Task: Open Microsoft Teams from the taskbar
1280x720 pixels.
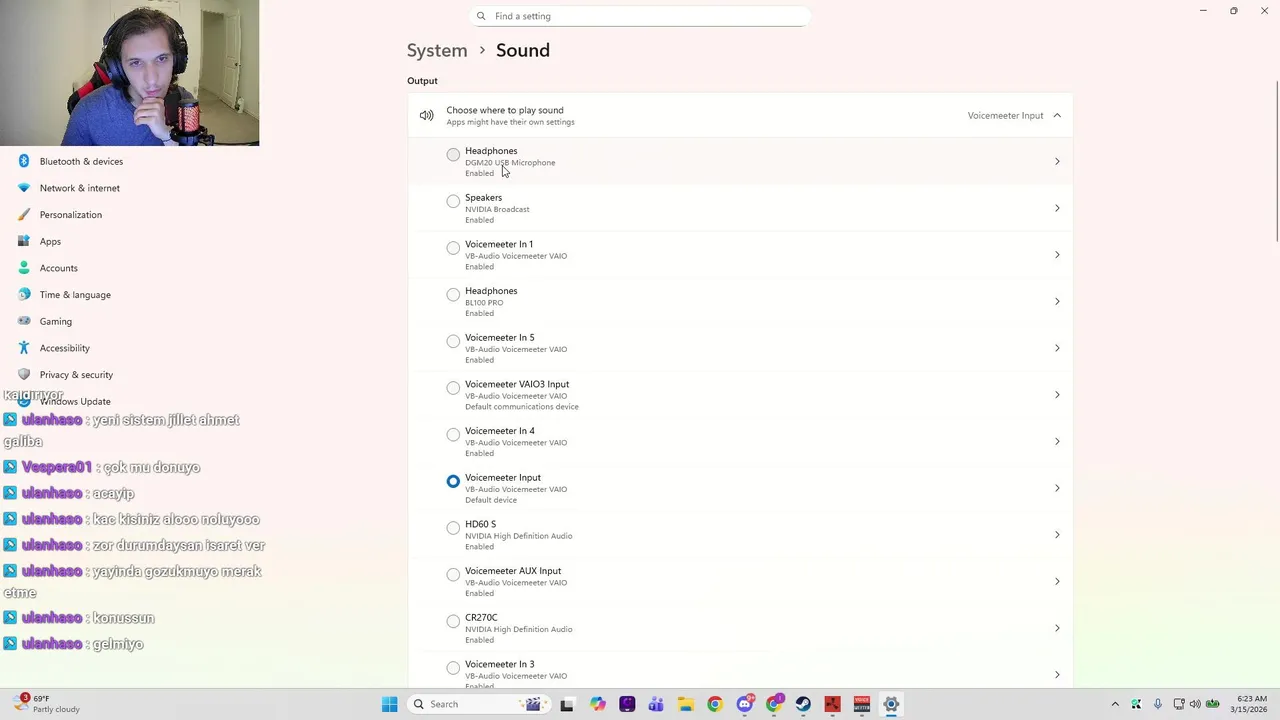Action: 656,704
